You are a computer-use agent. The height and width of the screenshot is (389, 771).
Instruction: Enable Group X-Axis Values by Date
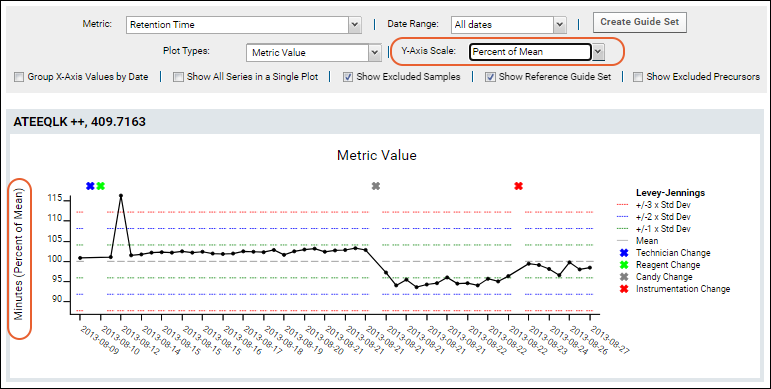(x=19, y=77)
